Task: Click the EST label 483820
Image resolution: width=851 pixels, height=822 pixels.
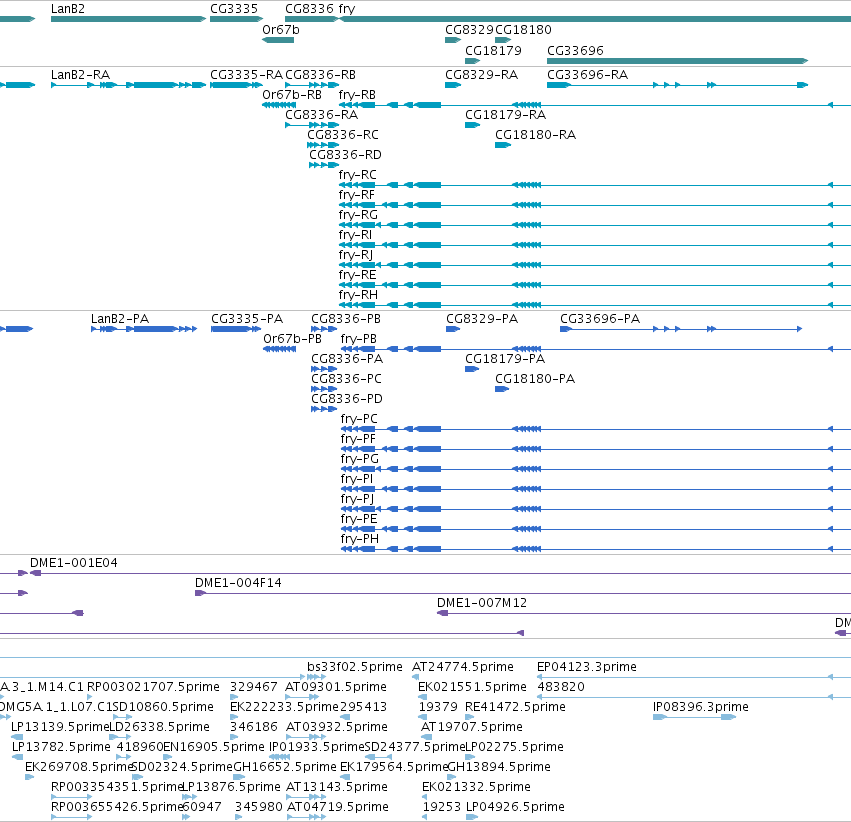Action: [x=561, y=687]
